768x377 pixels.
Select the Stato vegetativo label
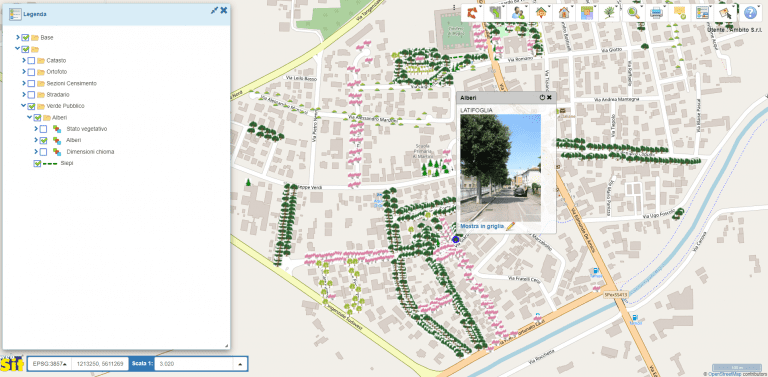(x=87, y=129)
